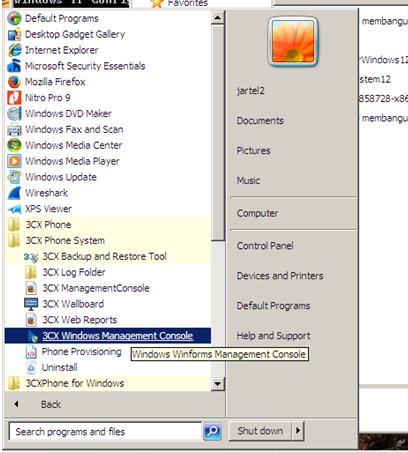Open Default Programs in right pane
408x453 pixels.
[x=273, y=306]
